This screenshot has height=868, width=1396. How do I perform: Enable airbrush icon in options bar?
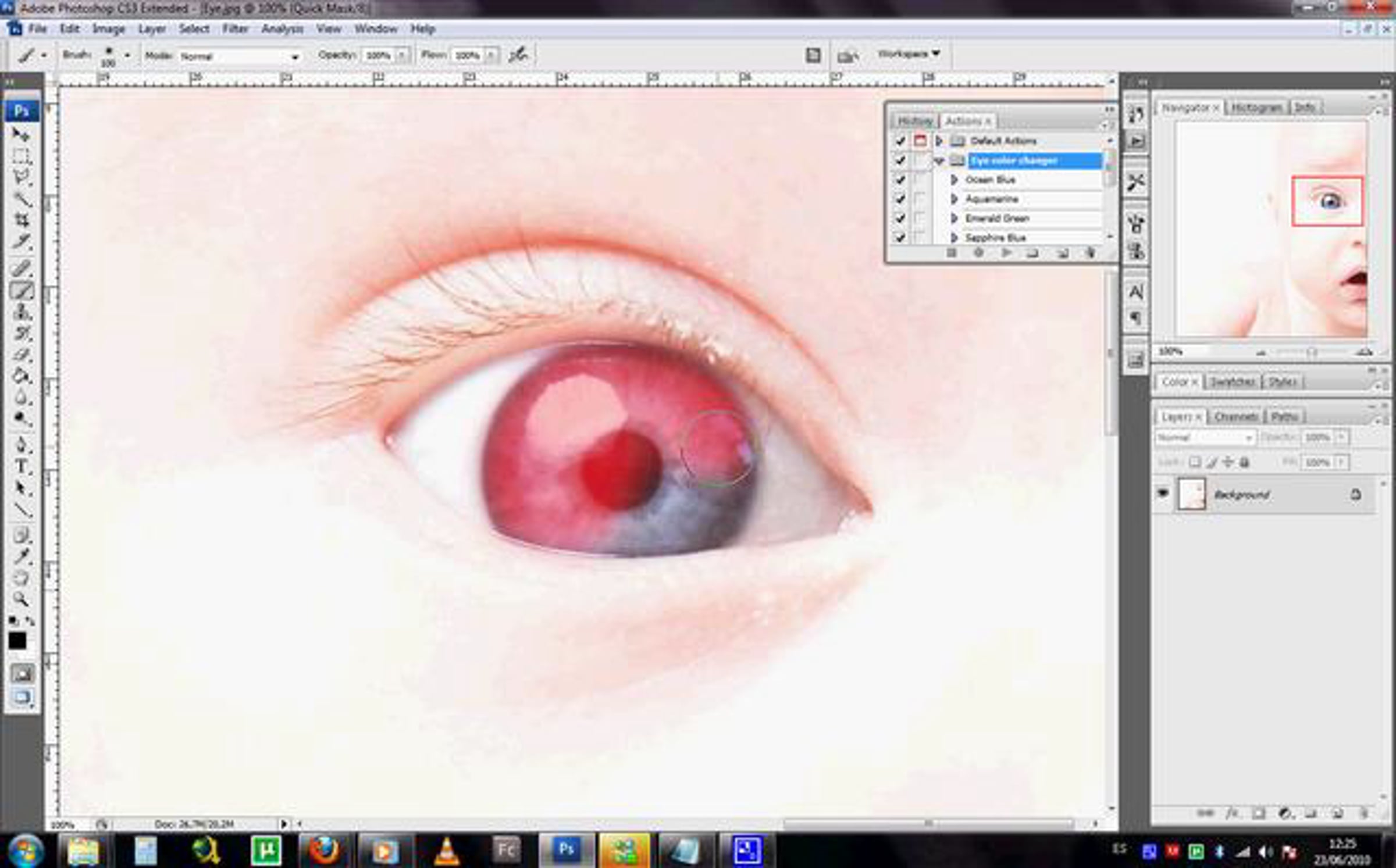518,55
